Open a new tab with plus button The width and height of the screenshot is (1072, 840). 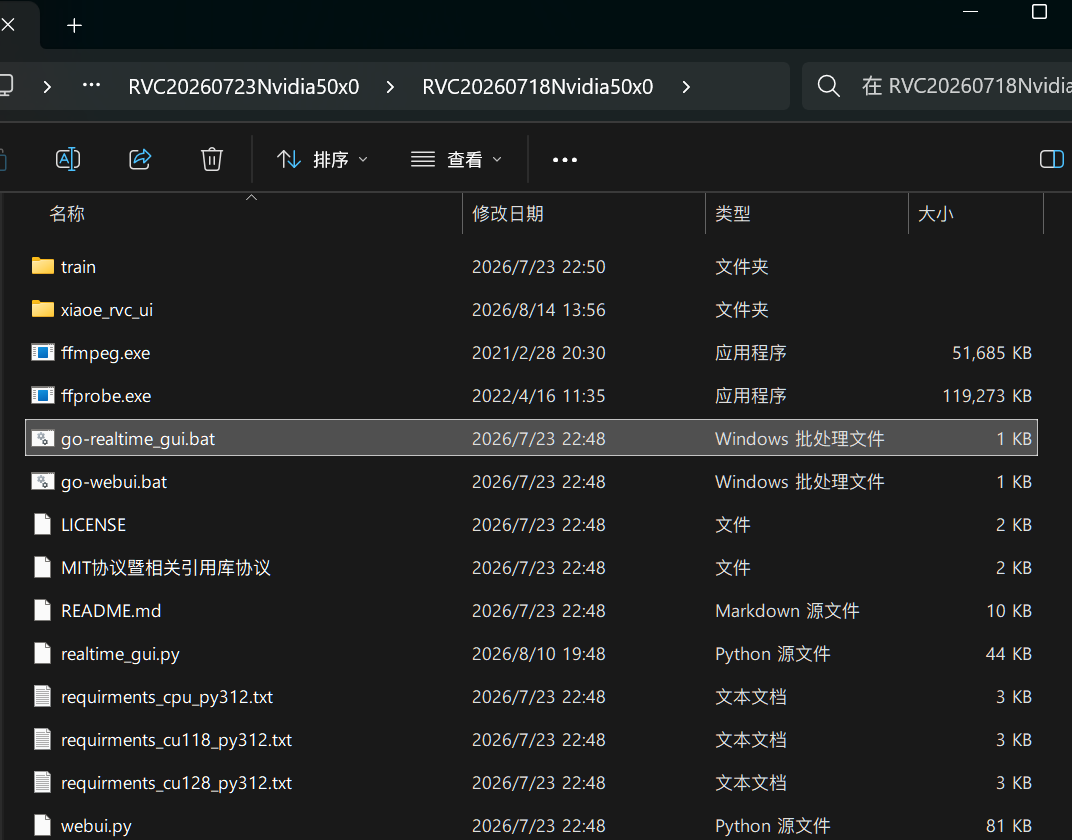75,25
